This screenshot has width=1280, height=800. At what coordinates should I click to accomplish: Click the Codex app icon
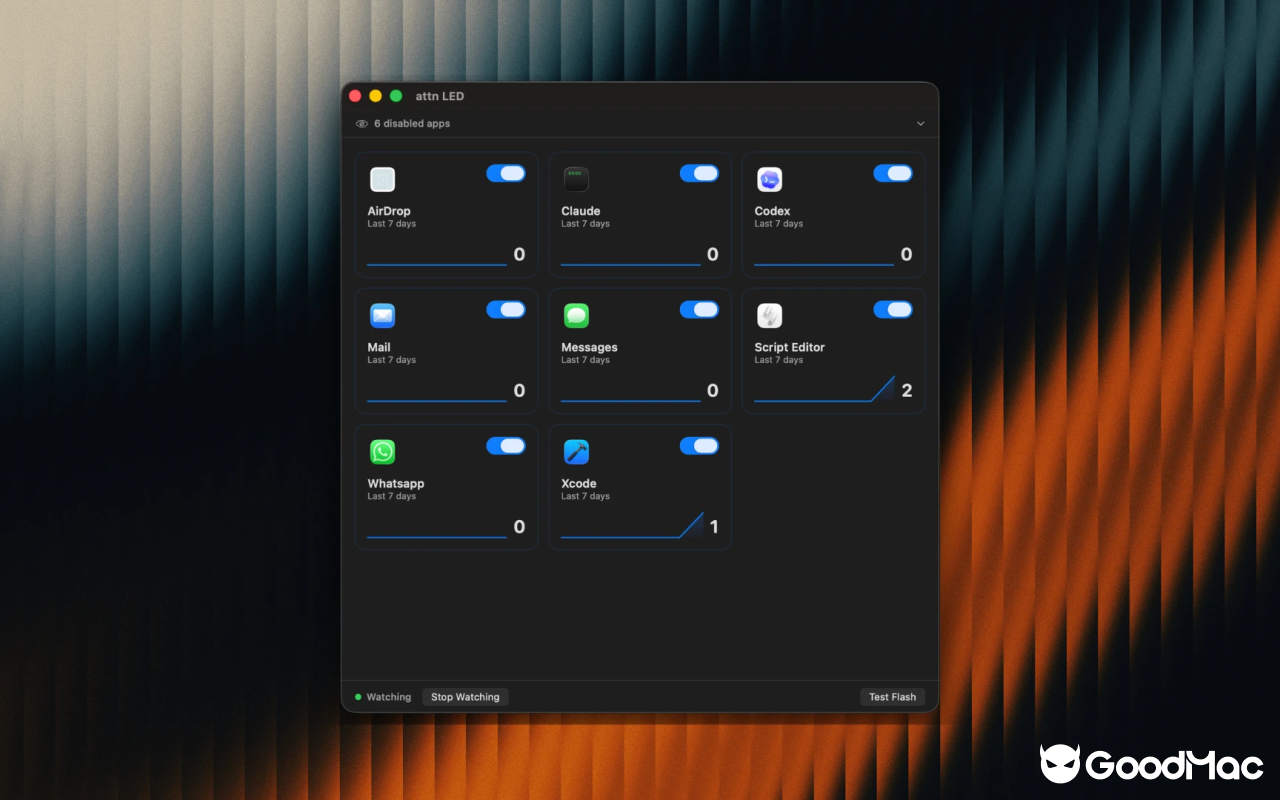pos(769,180)
